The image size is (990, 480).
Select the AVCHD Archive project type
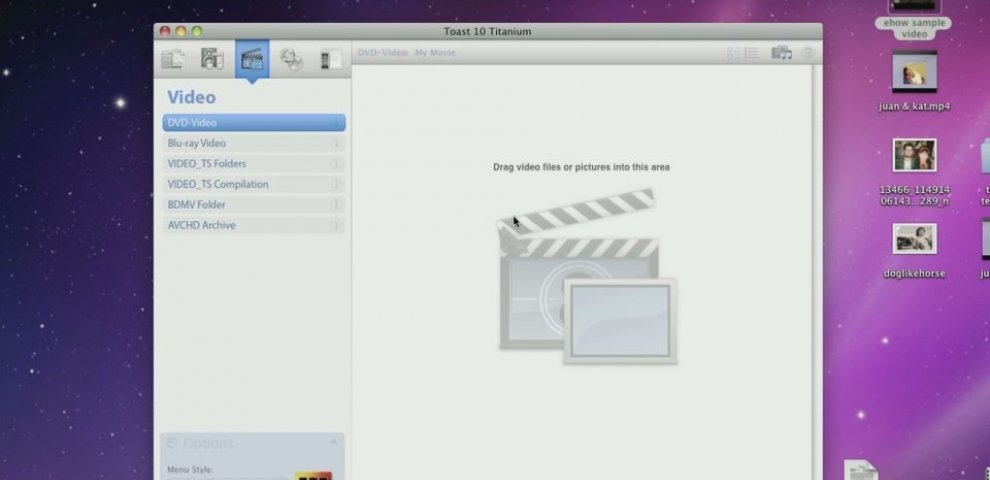pyautogui.click(x=254, y=225)
